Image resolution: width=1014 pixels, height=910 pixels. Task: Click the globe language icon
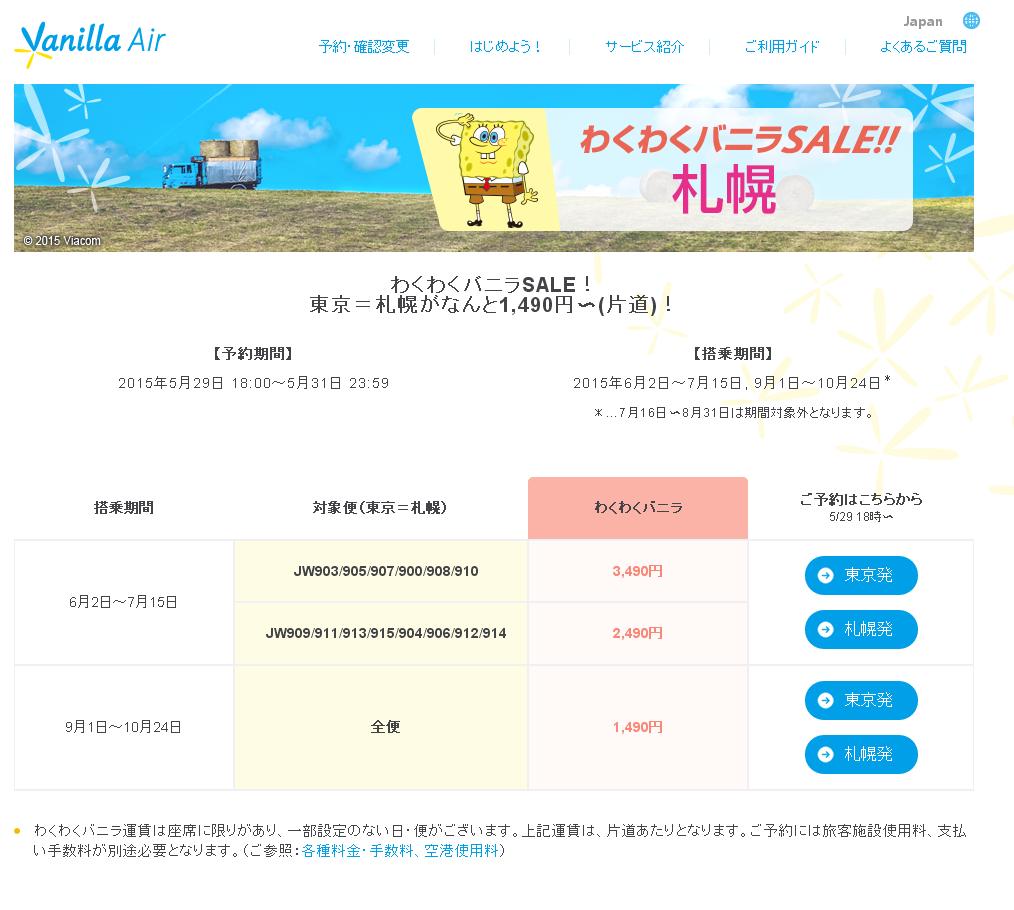tap(971, 21)
